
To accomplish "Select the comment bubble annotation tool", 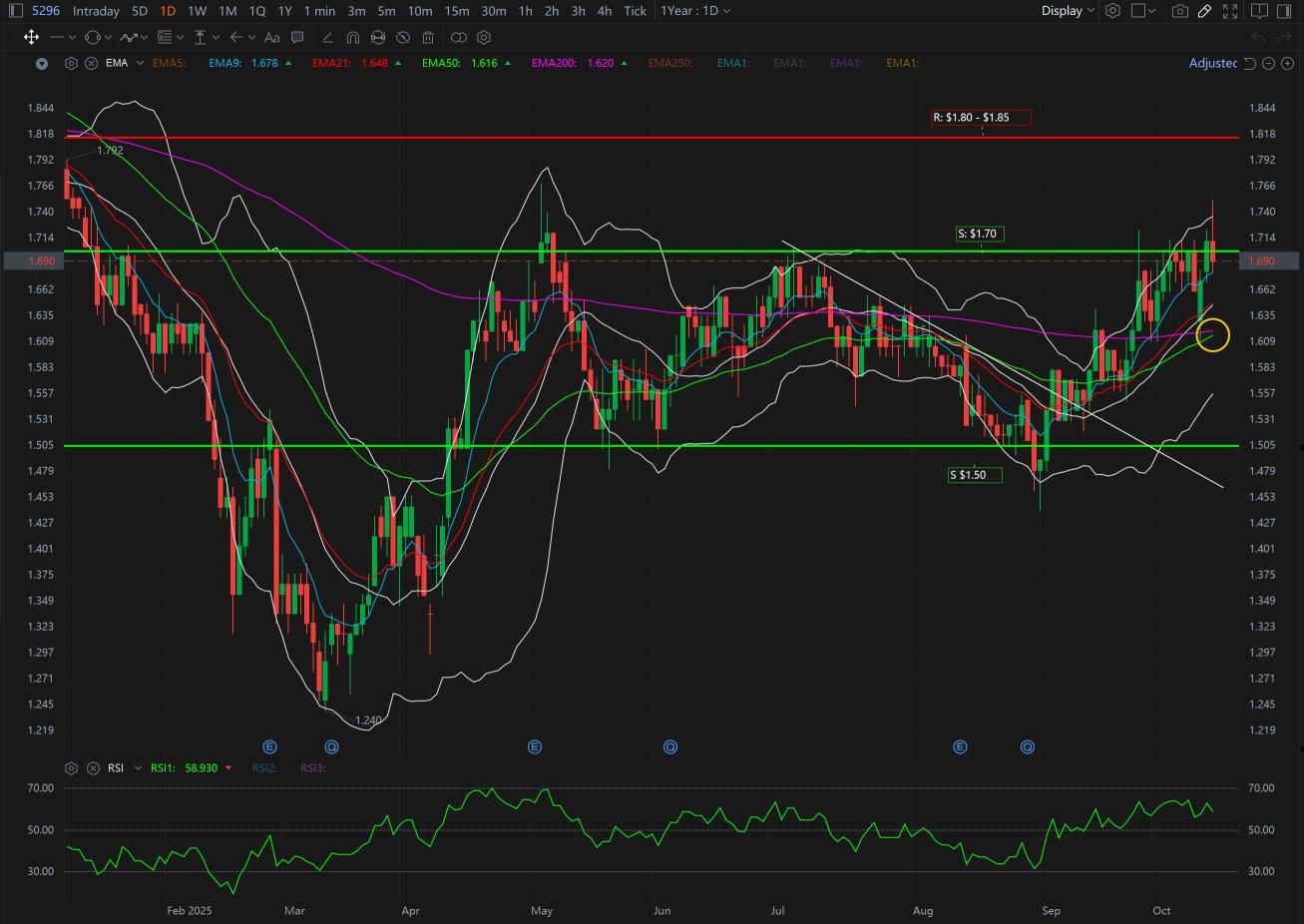I will 297,38.
